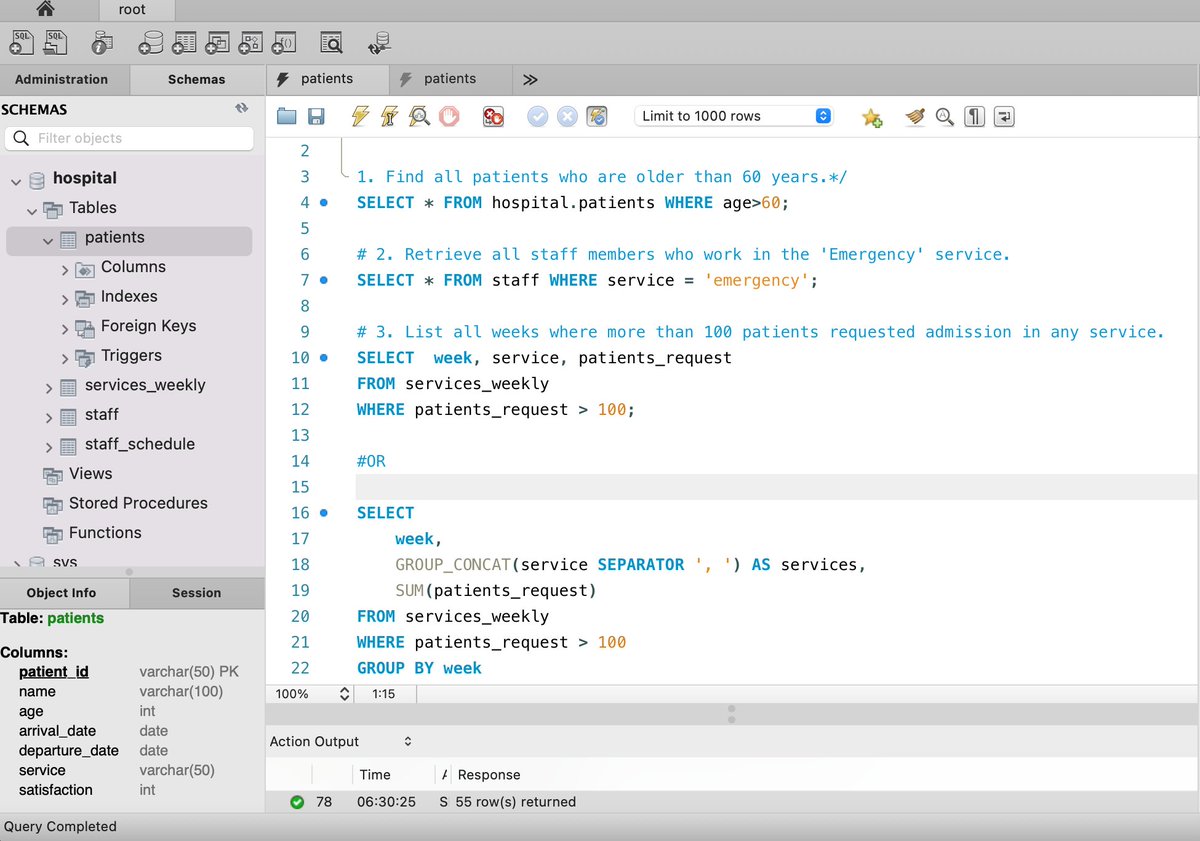Create a new schema icon

point(151,42)
